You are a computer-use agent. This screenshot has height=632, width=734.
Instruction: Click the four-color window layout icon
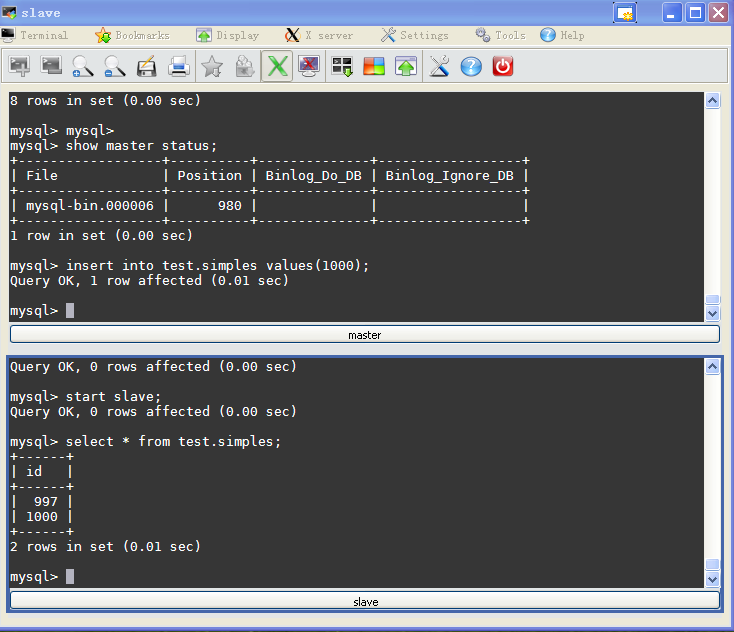(x=374, y=66)
